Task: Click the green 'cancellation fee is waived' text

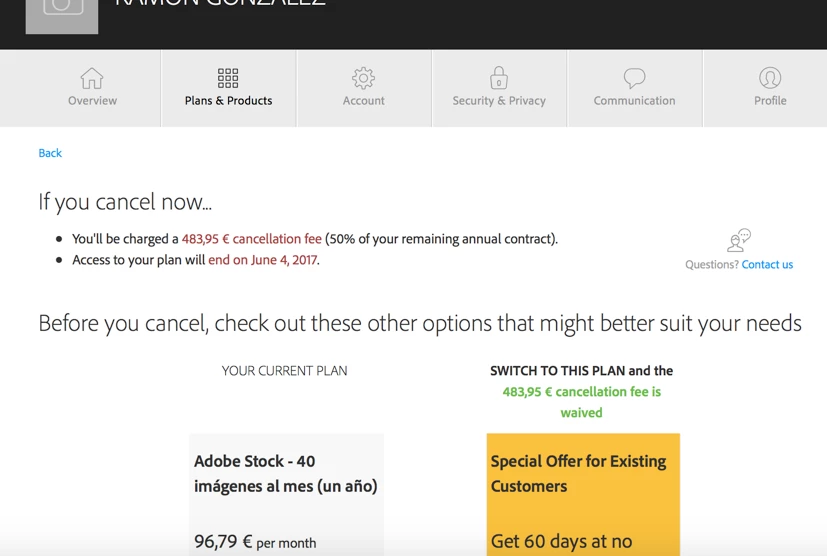Action: tap(581, 402)
